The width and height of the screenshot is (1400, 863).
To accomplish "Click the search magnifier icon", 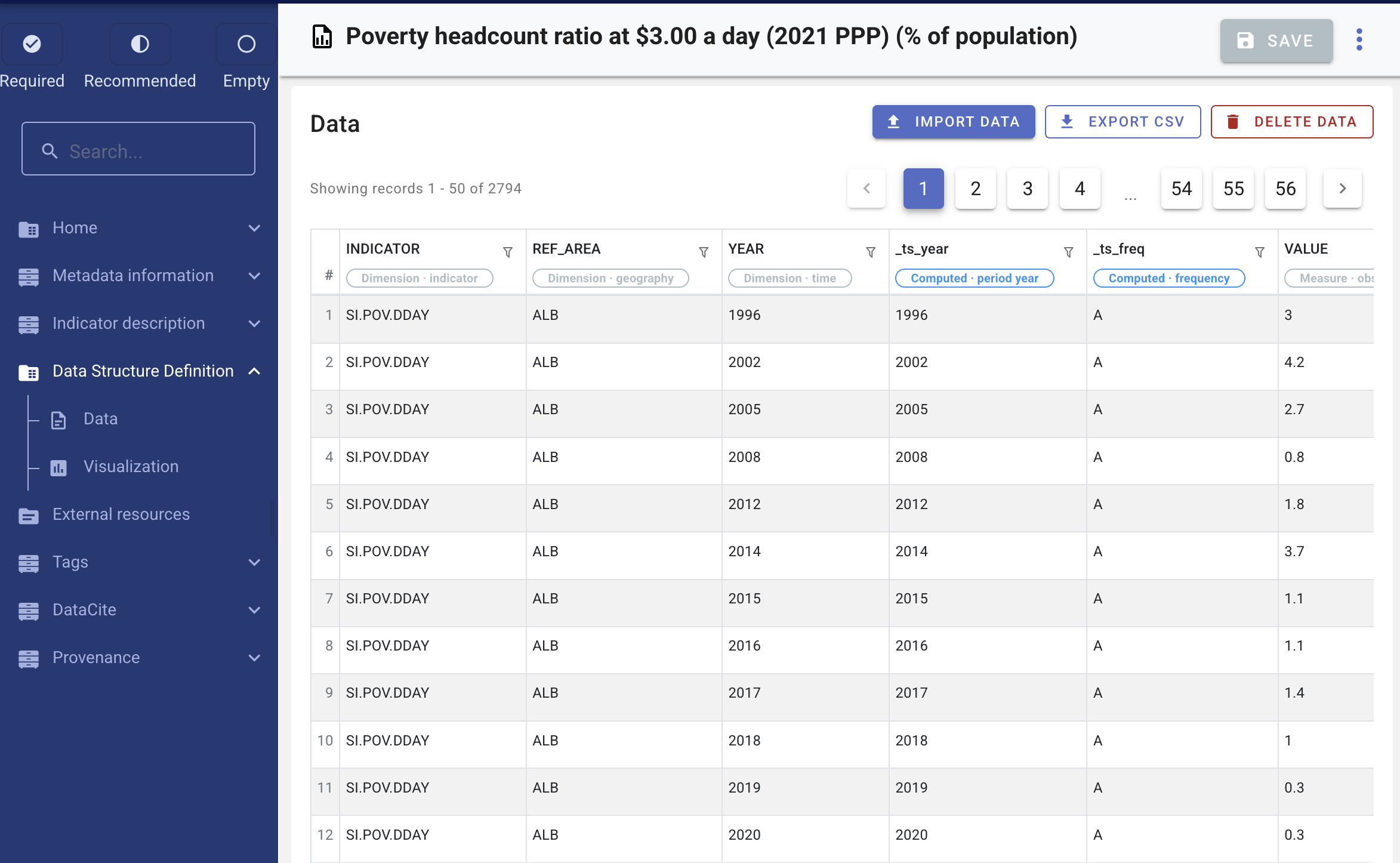I will [x=50, y=151].
